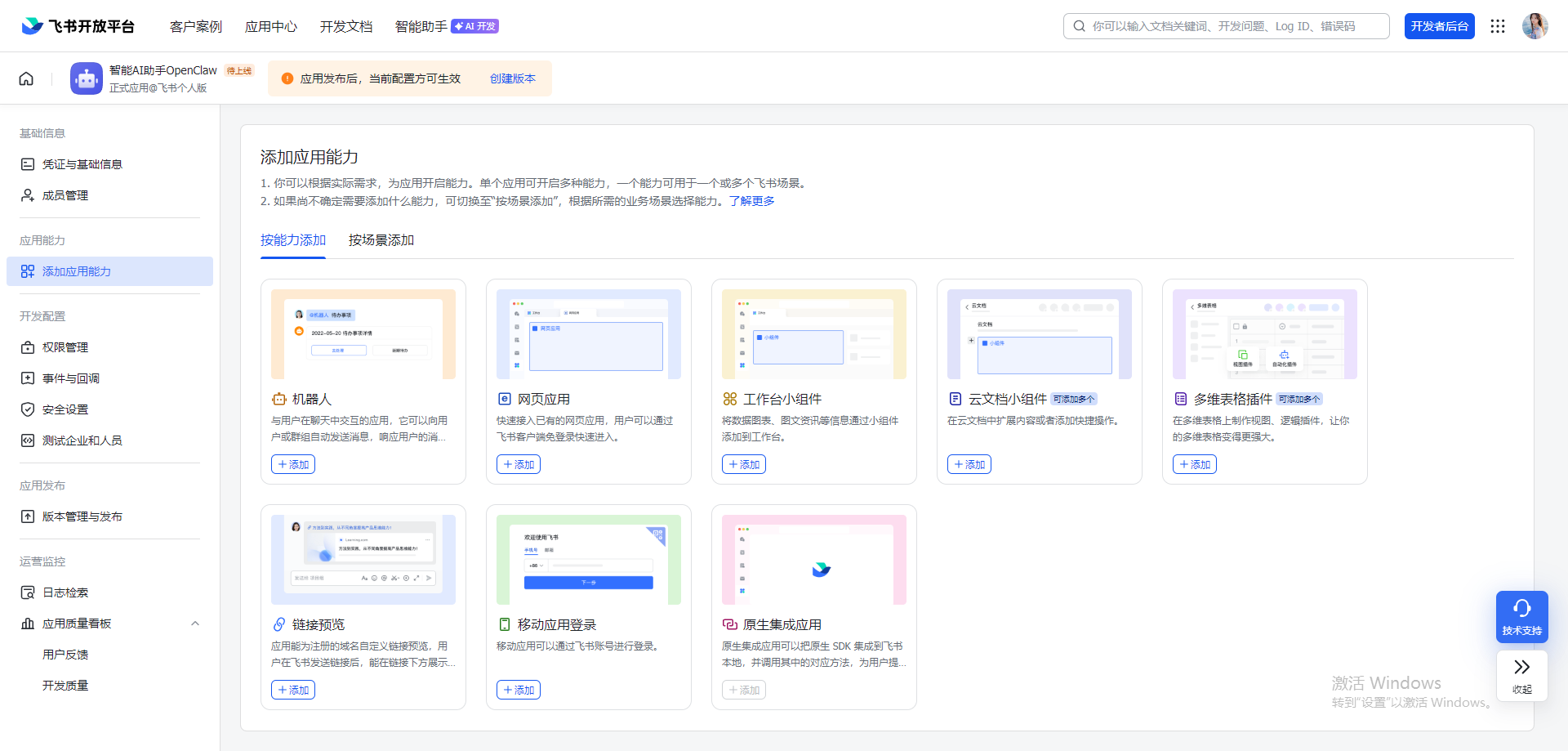Open the 工作台小组件 preview thumbnail
This screenshot has width=1568, height=751.
tap(814, 334)
